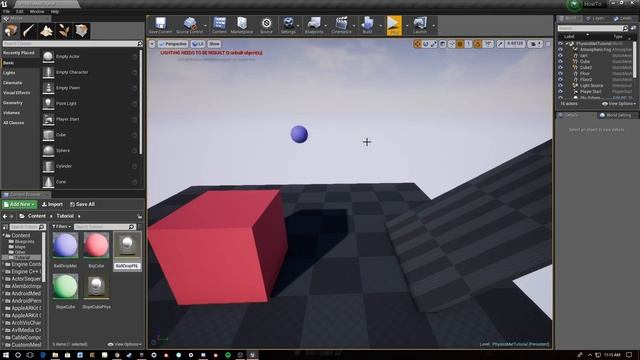
Task: Select the Lights placement category
Action: [9, 73]
